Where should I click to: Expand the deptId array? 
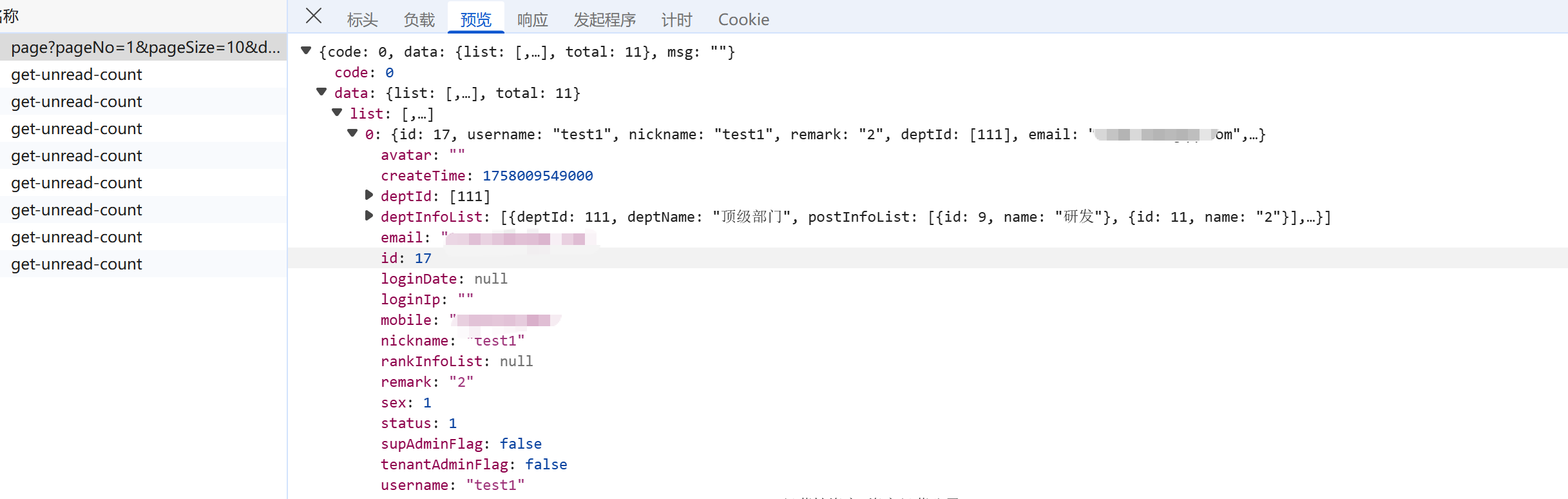[368, 195]
